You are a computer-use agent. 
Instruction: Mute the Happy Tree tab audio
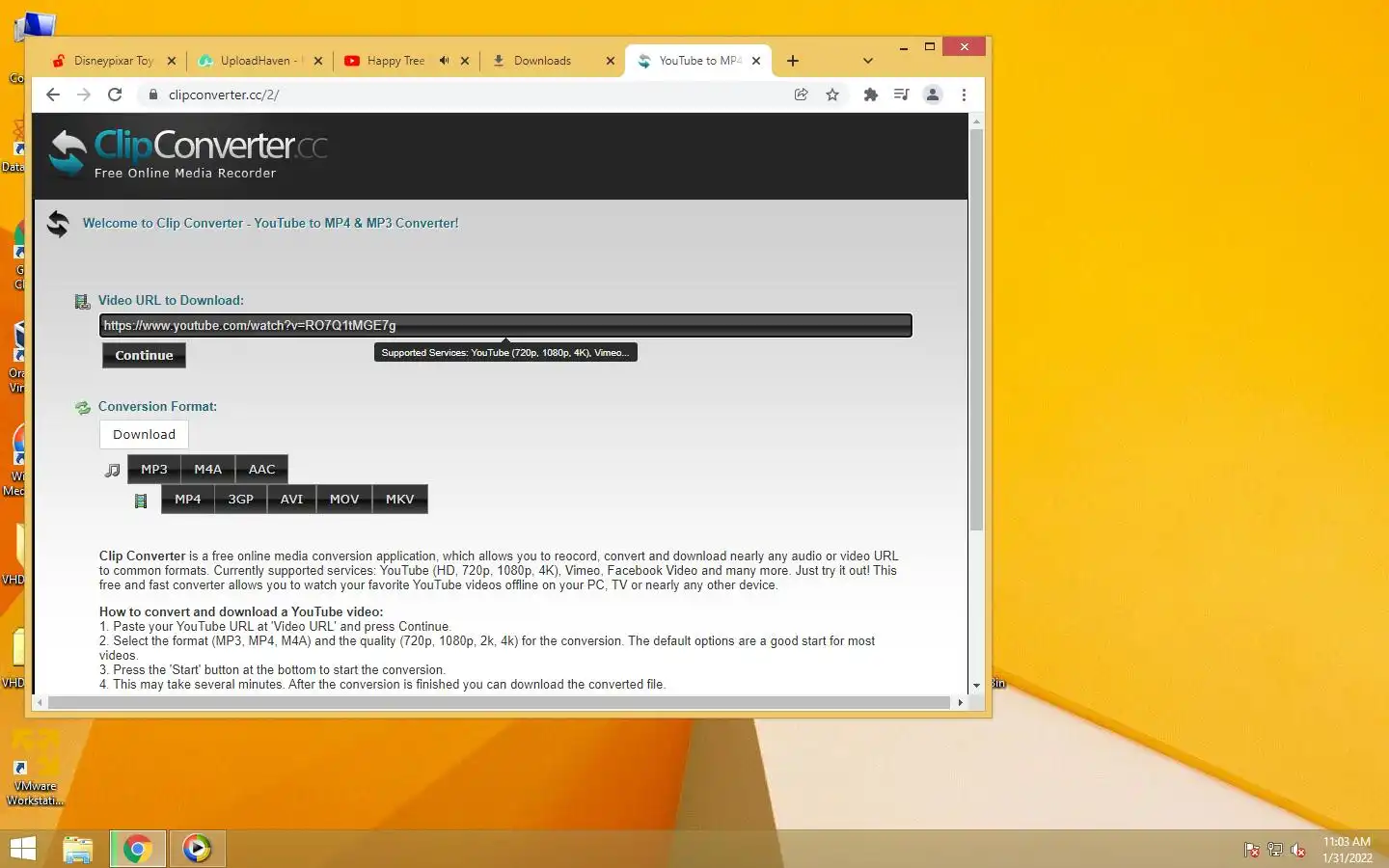444,60
